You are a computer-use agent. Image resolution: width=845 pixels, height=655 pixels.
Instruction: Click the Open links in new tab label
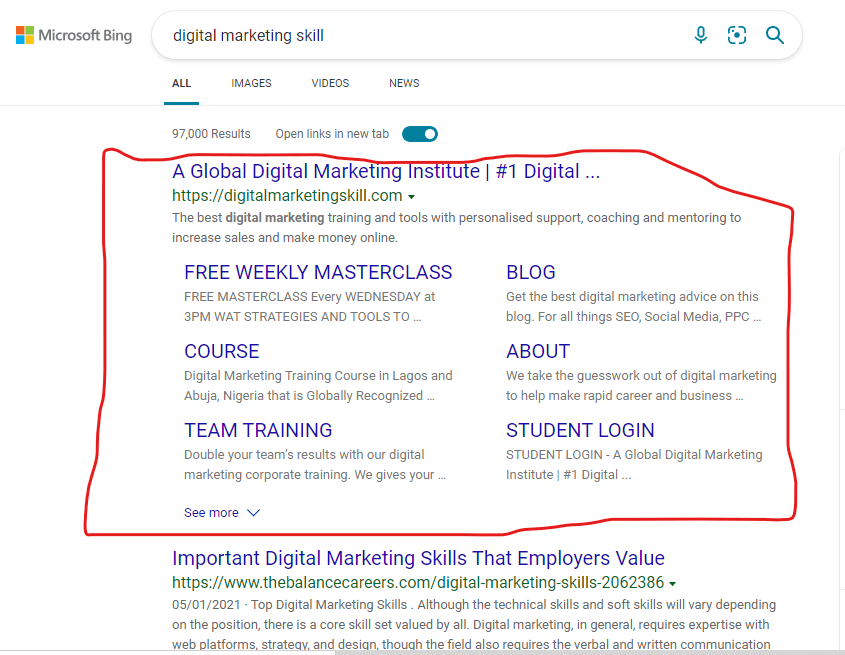click(x=332, y=134)
